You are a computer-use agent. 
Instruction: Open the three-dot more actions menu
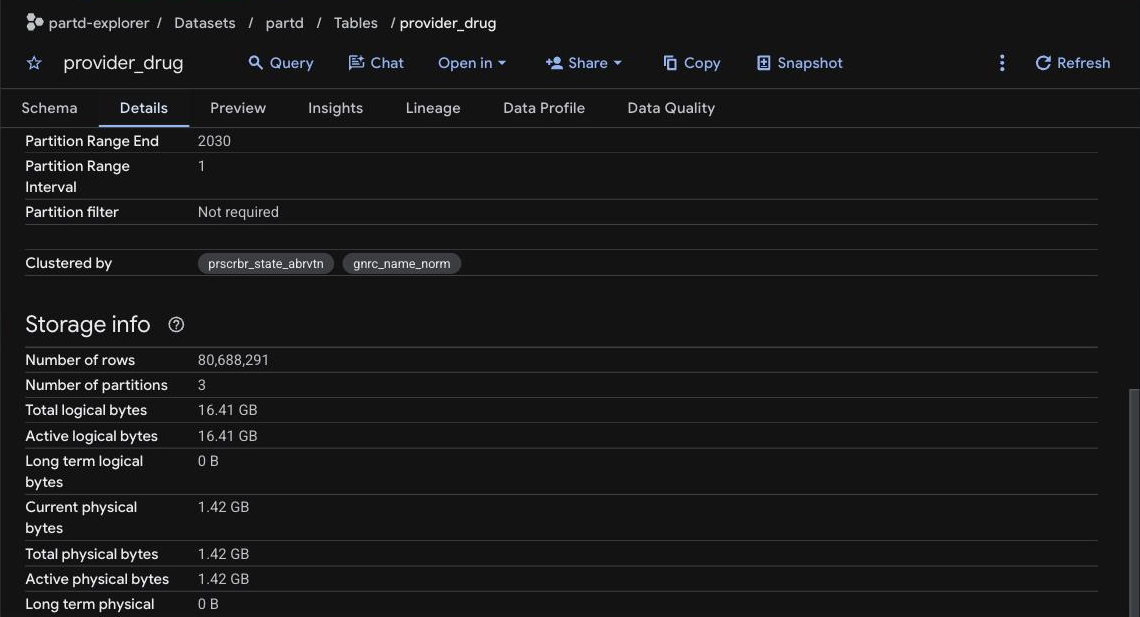pos(1002,63)
